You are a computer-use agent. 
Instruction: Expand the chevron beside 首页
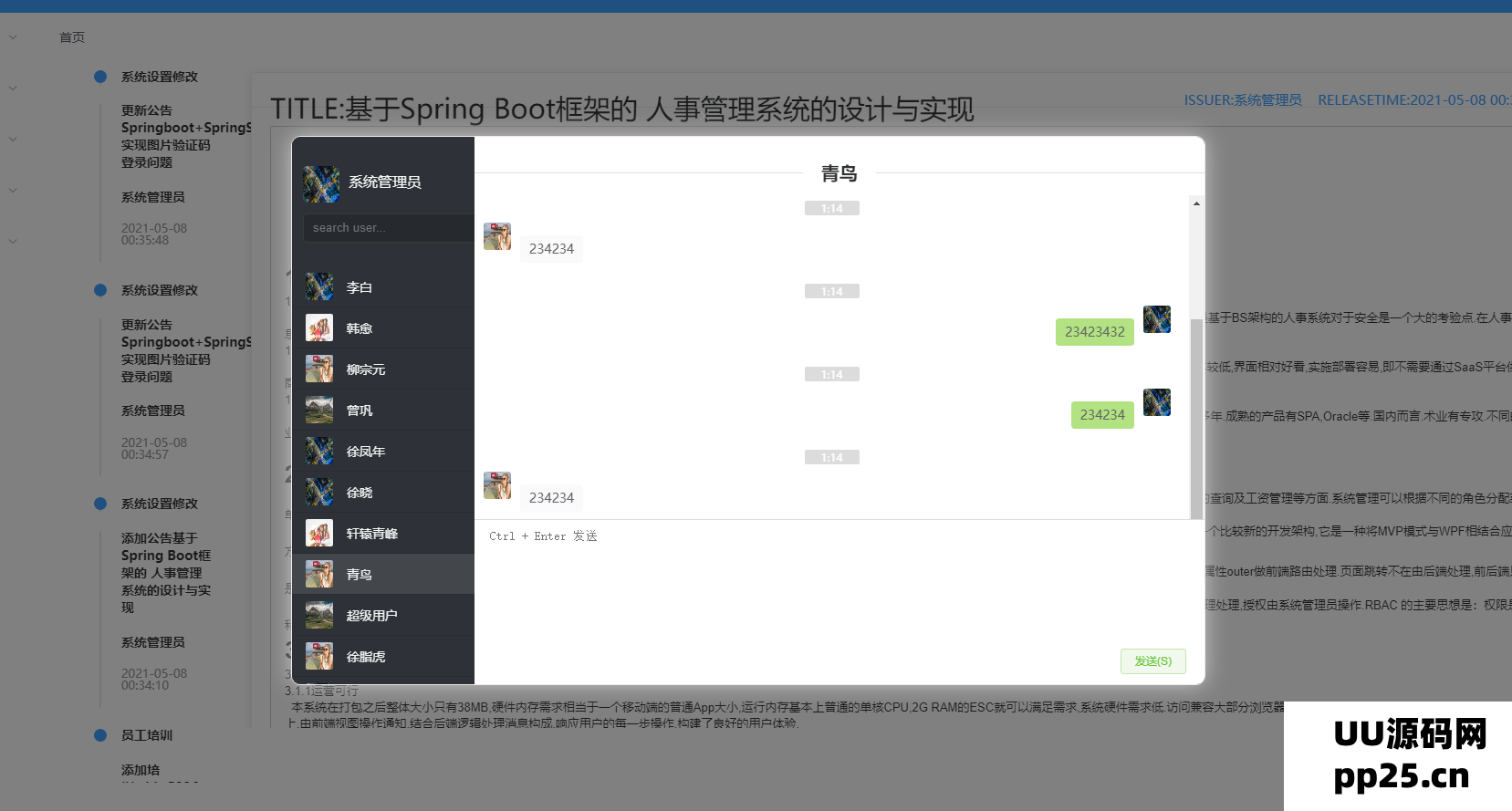13,37
